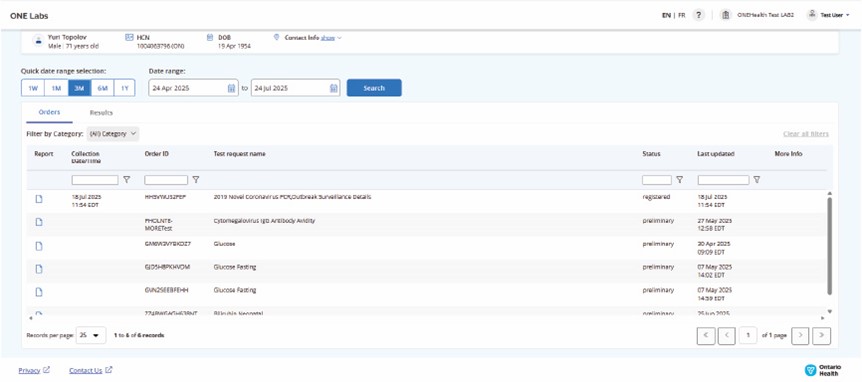Screen dimensions: 862x382
Task: Open report for Cytomegalovirus IgG Antibody Avidity
Action: (39, 222)
